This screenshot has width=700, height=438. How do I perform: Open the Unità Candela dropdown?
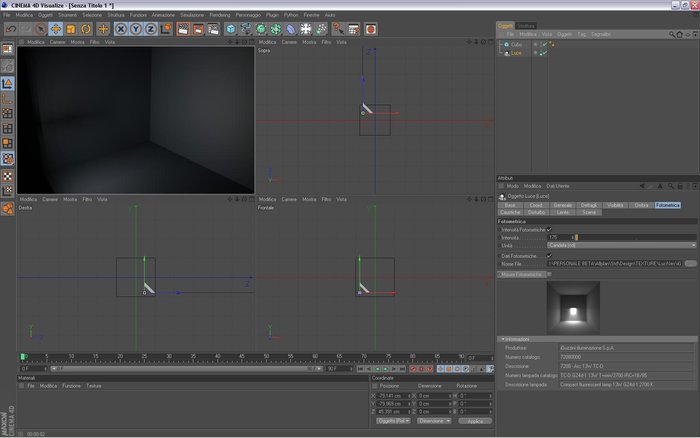point(622,246)
